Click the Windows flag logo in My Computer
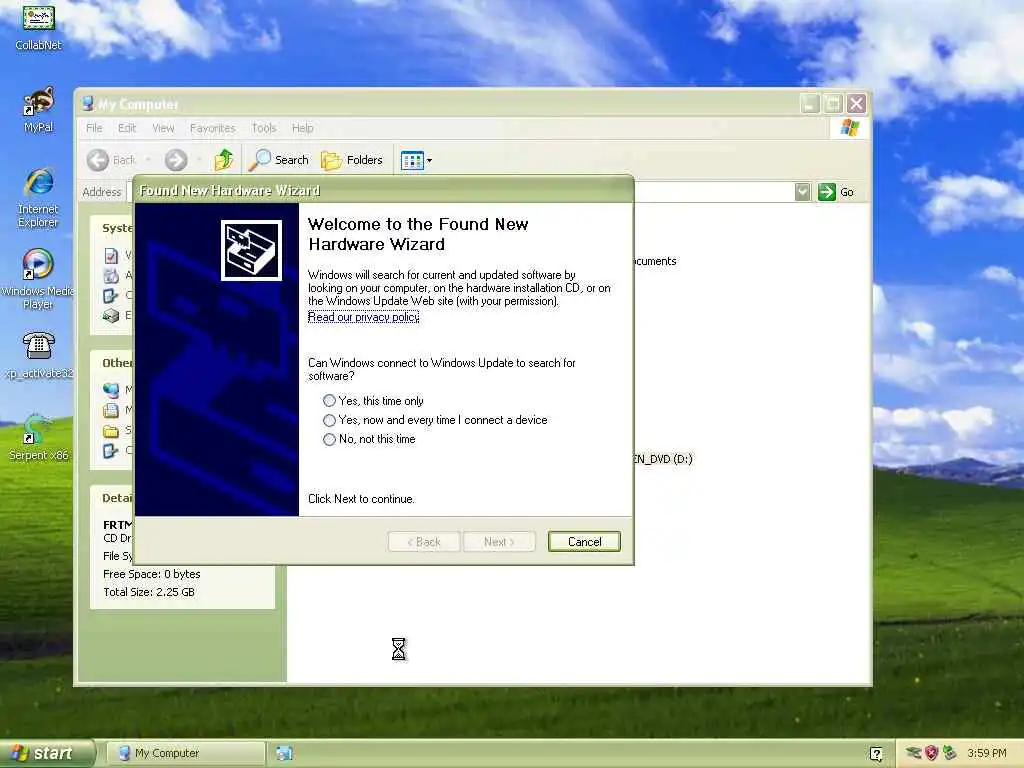 click(x=849, y=127)
